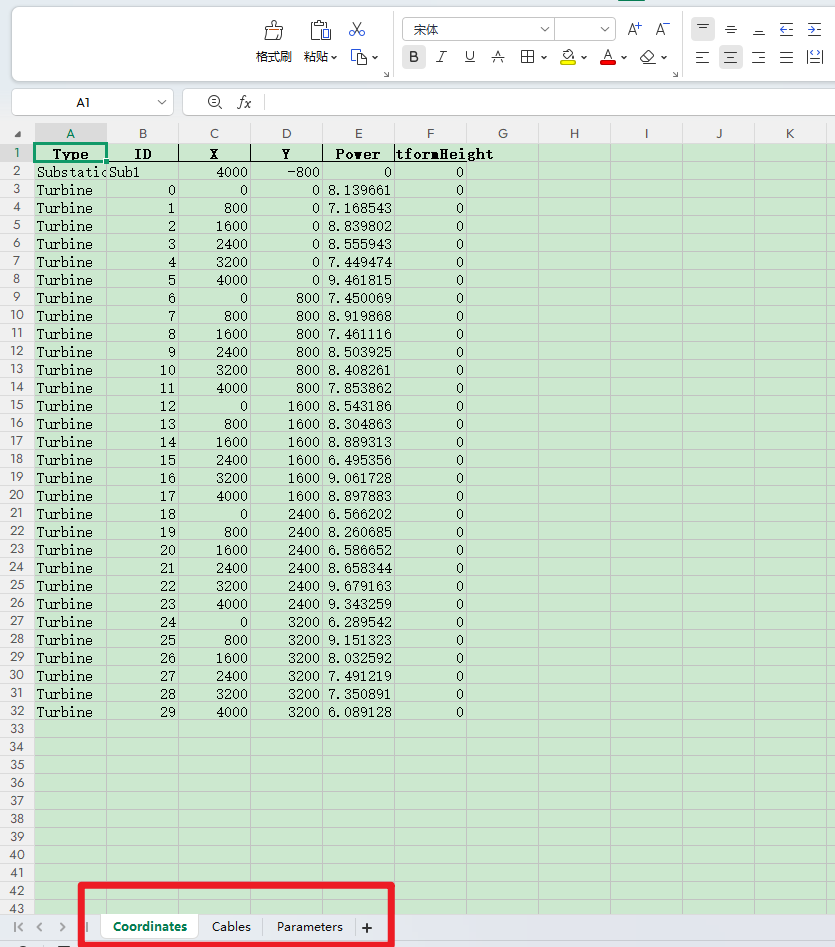Viewport: 835px width, 947px height.
Task: Apply the yellow fill color
Action: [567, 57]
